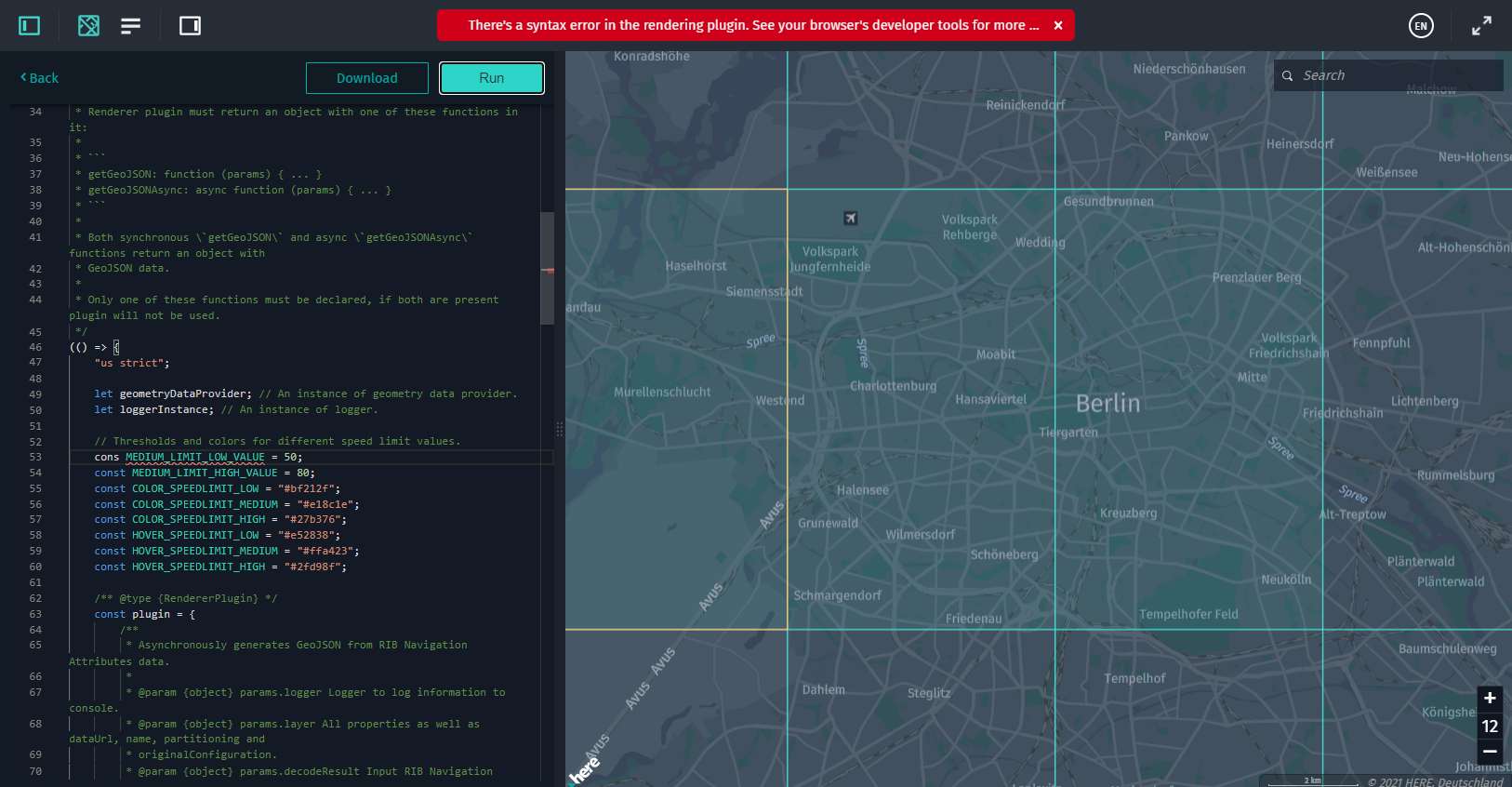Click the code editor vertical scrollbar
This screenshot has height=787, width=1512.
[x=548, y=268]
